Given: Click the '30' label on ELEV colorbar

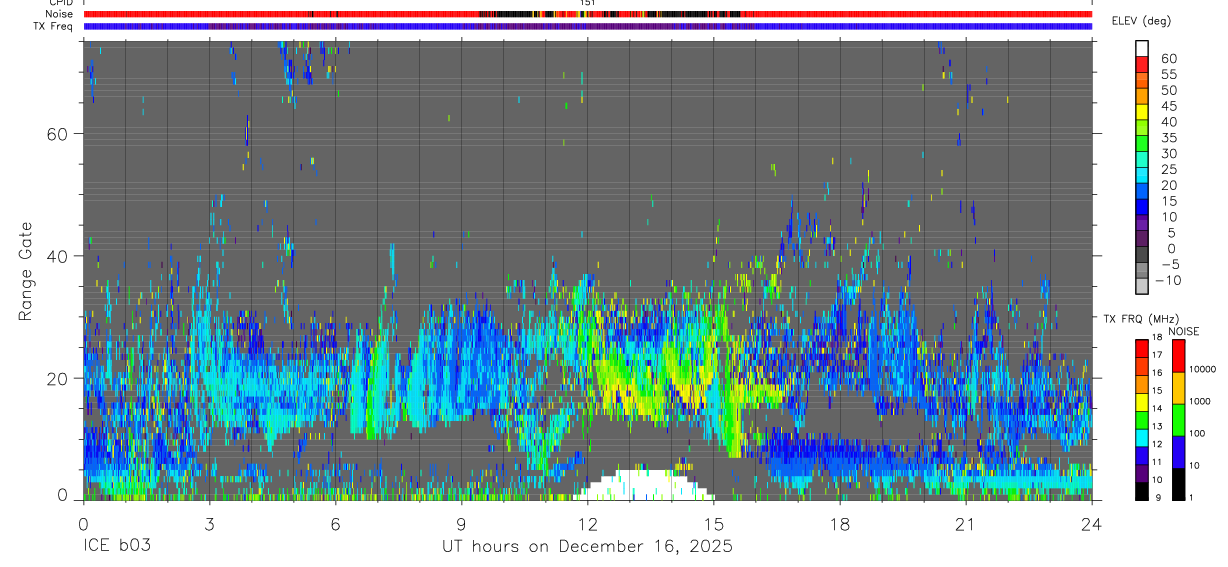Looking at the screenshot, I should click(x=1168, y=153).
